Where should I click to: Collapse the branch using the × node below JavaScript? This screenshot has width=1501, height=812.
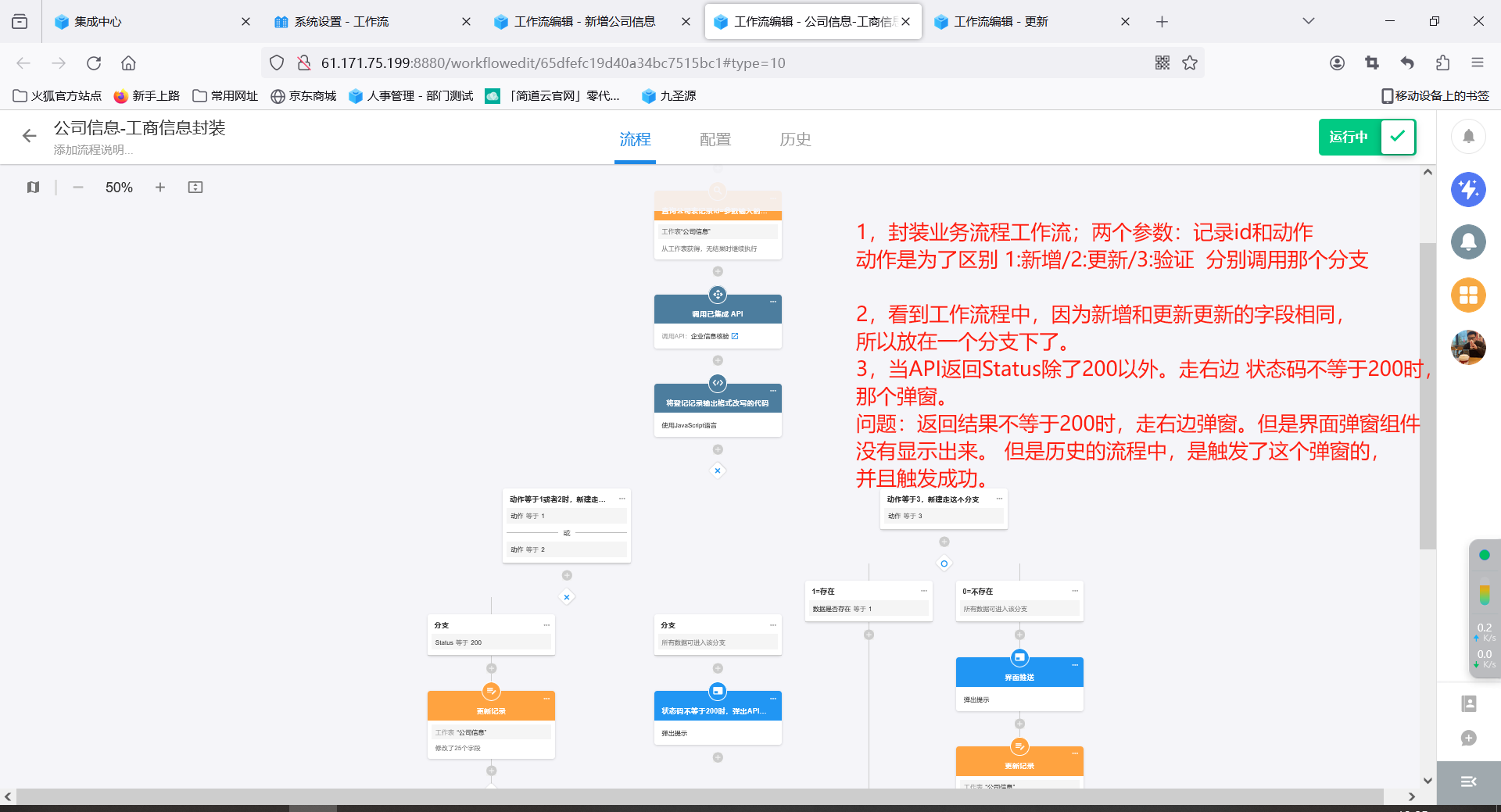point(718,470)
